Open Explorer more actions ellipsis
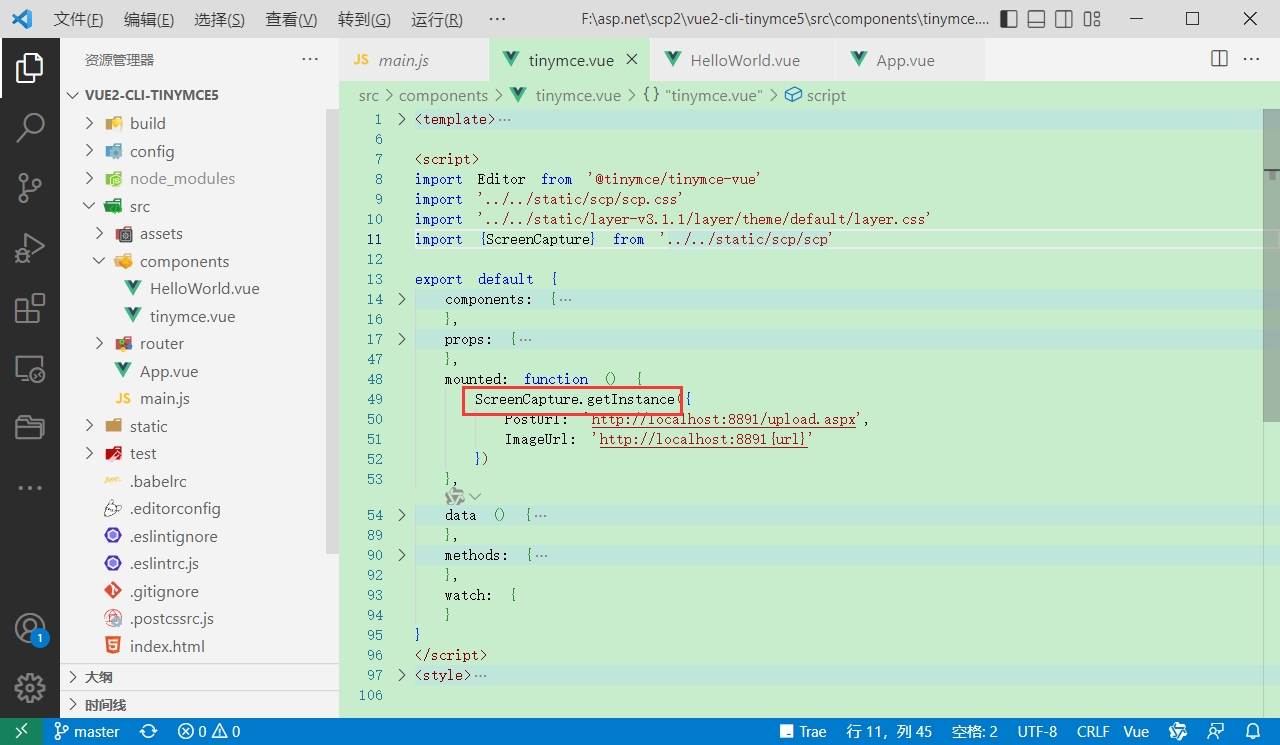The image size is (1280, 745). [x=310, y=60]
